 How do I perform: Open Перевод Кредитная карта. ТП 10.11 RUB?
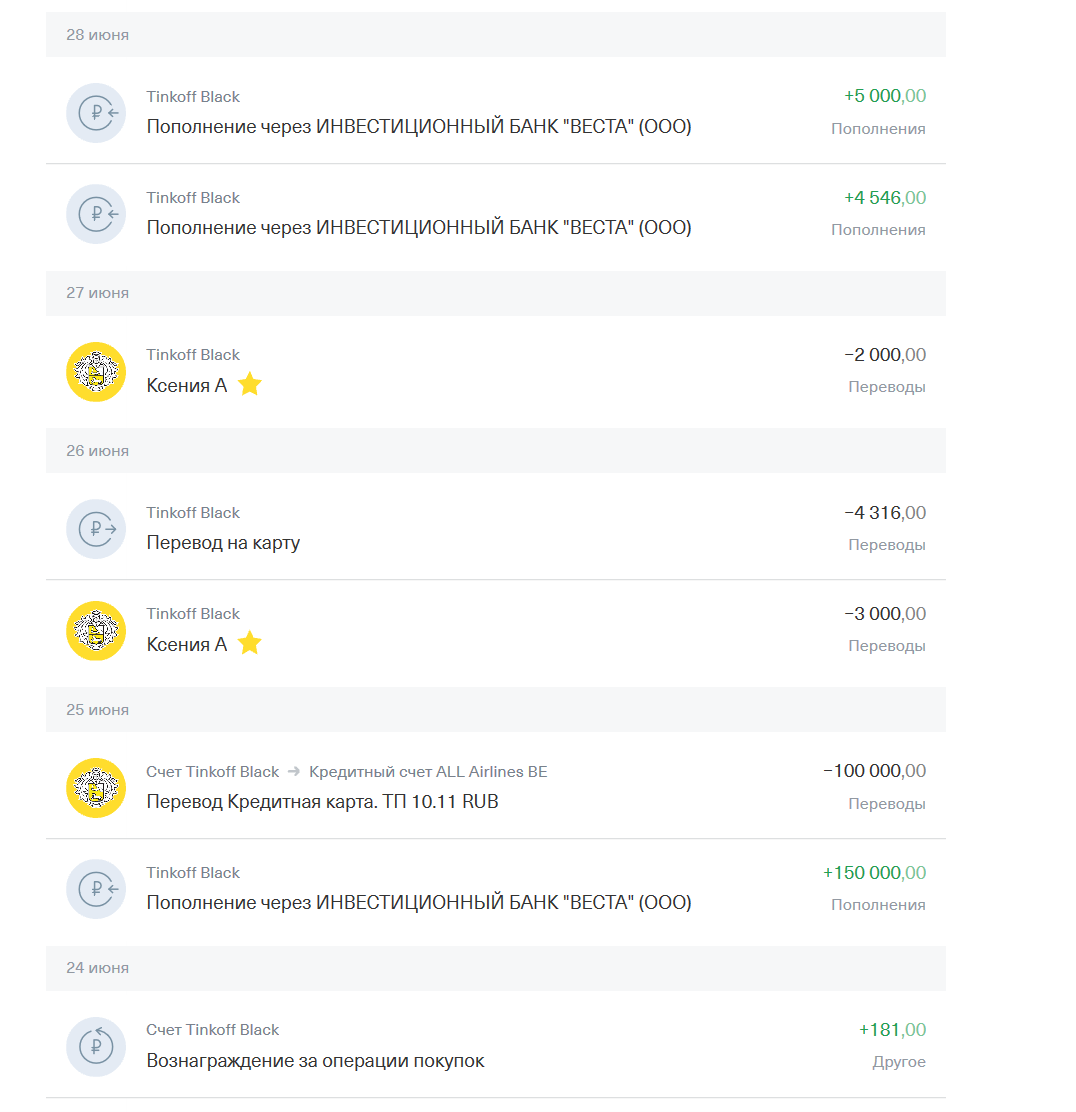[x=322, y=802]
